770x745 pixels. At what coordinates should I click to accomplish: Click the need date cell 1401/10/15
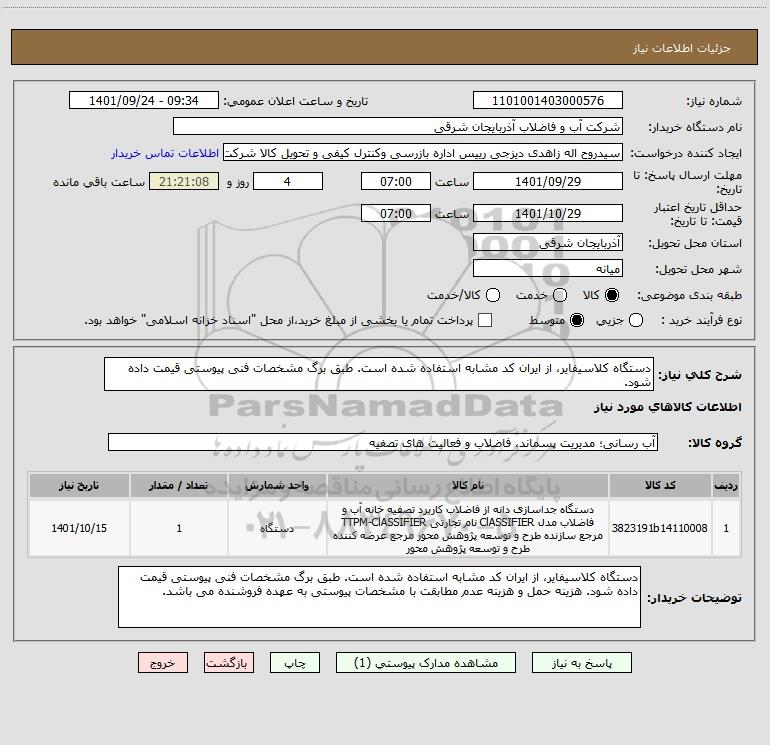(x=79, y=528)
